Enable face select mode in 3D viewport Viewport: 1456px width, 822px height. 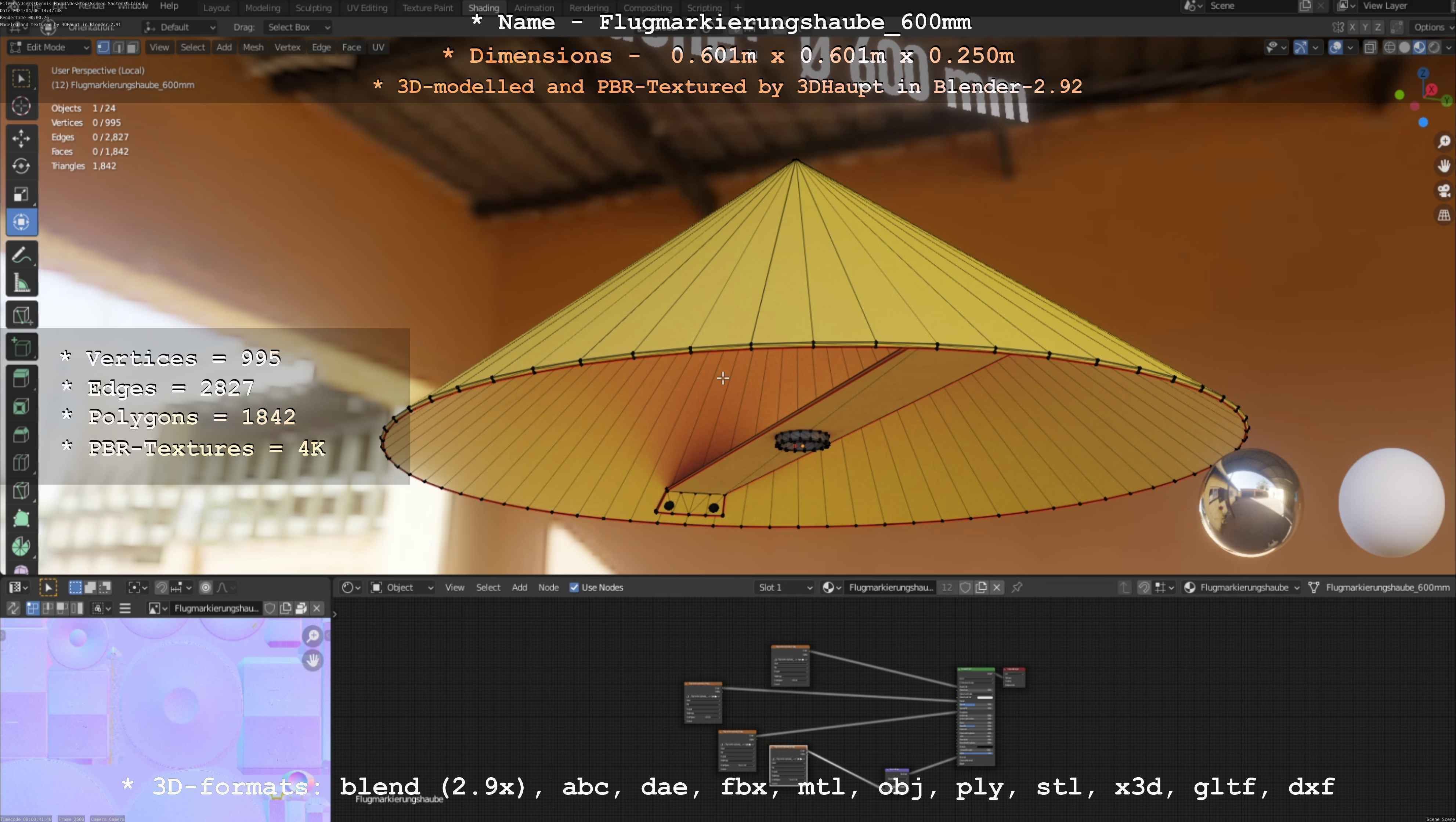click(x=132, y=47)
